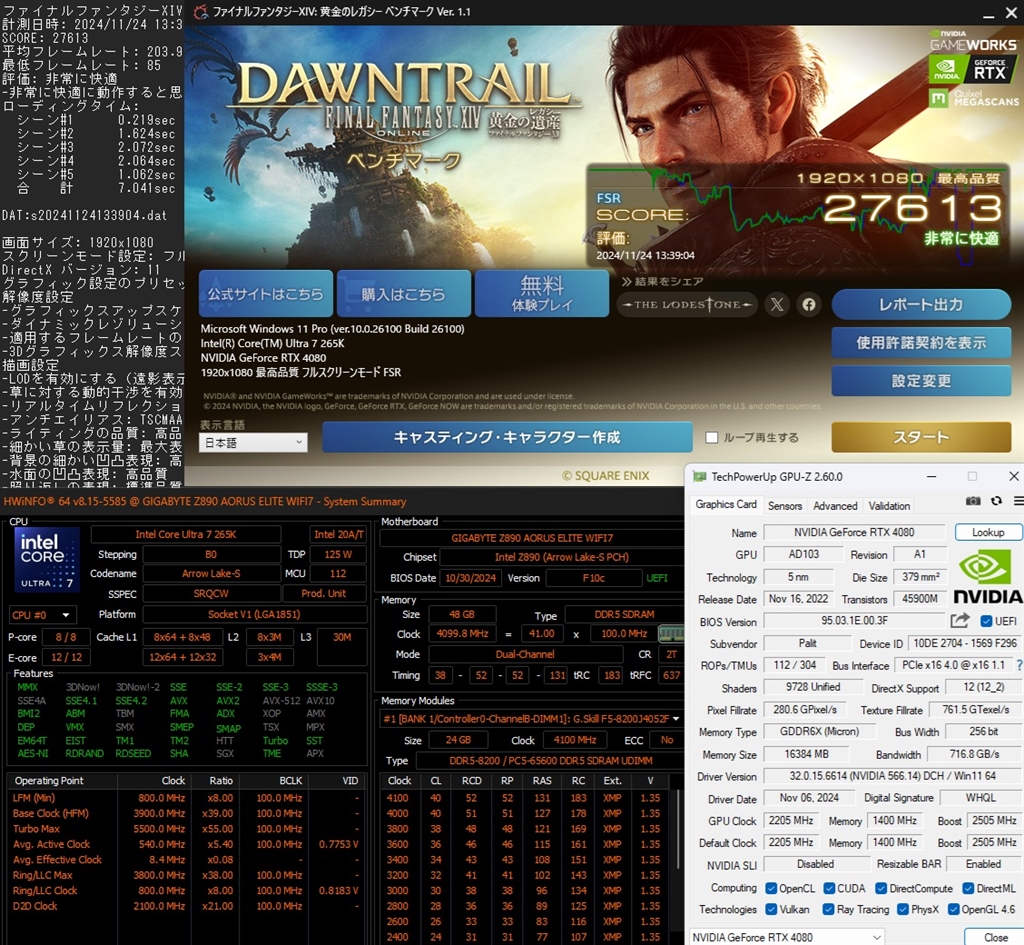Open the Advanced tab in GPU-Z

pos(835,505)
